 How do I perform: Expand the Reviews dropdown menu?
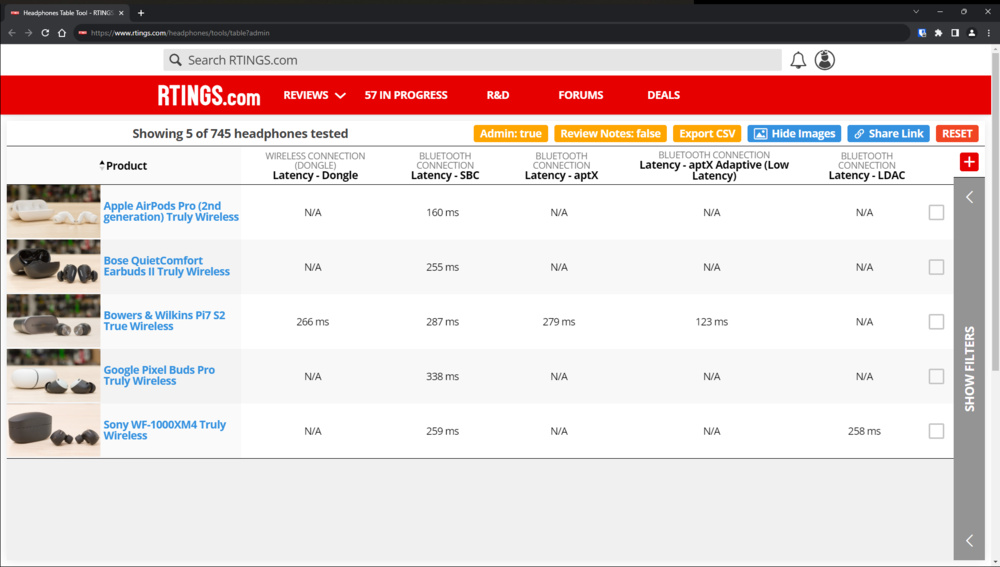coord(314,95)
